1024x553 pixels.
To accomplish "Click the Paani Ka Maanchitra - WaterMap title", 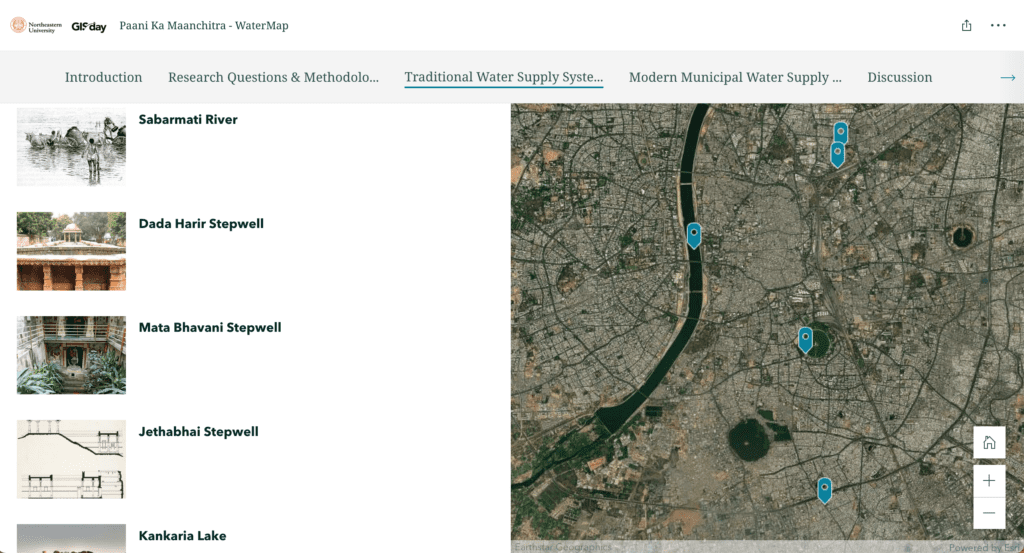I will click(x=204, y=25).
